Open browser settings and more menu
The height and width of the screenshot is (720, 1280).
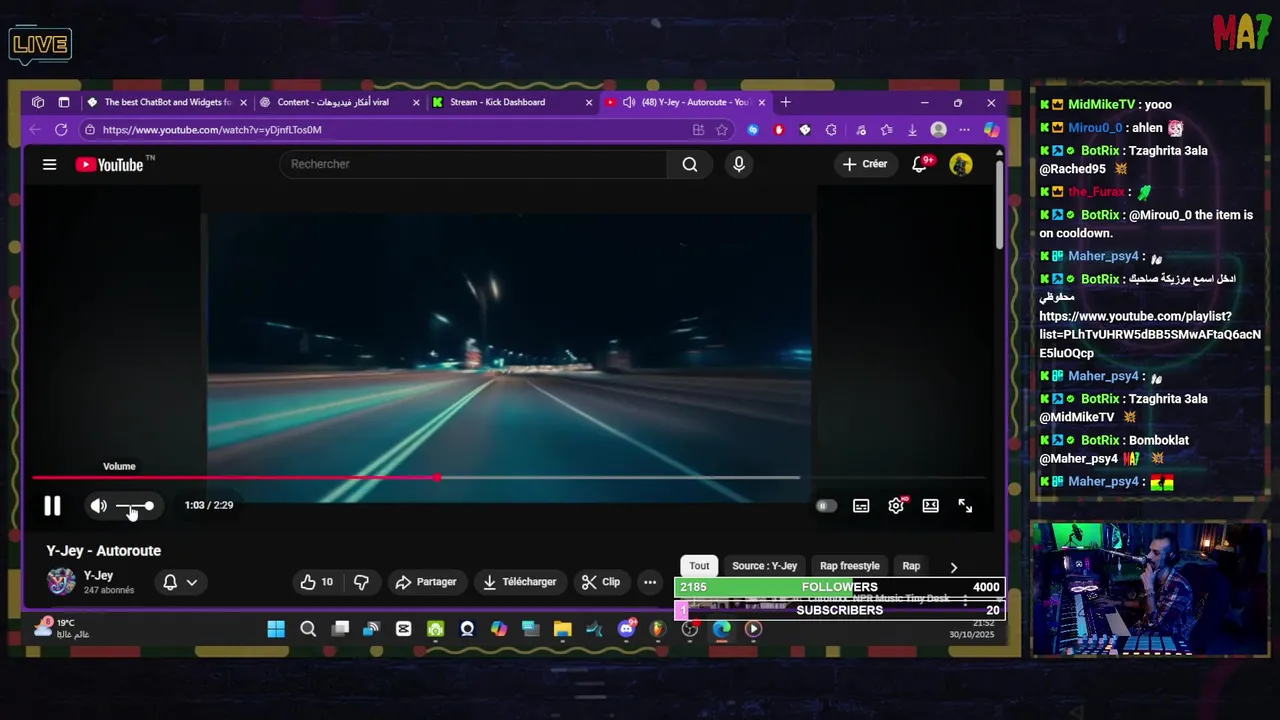(x=964, y=130)
